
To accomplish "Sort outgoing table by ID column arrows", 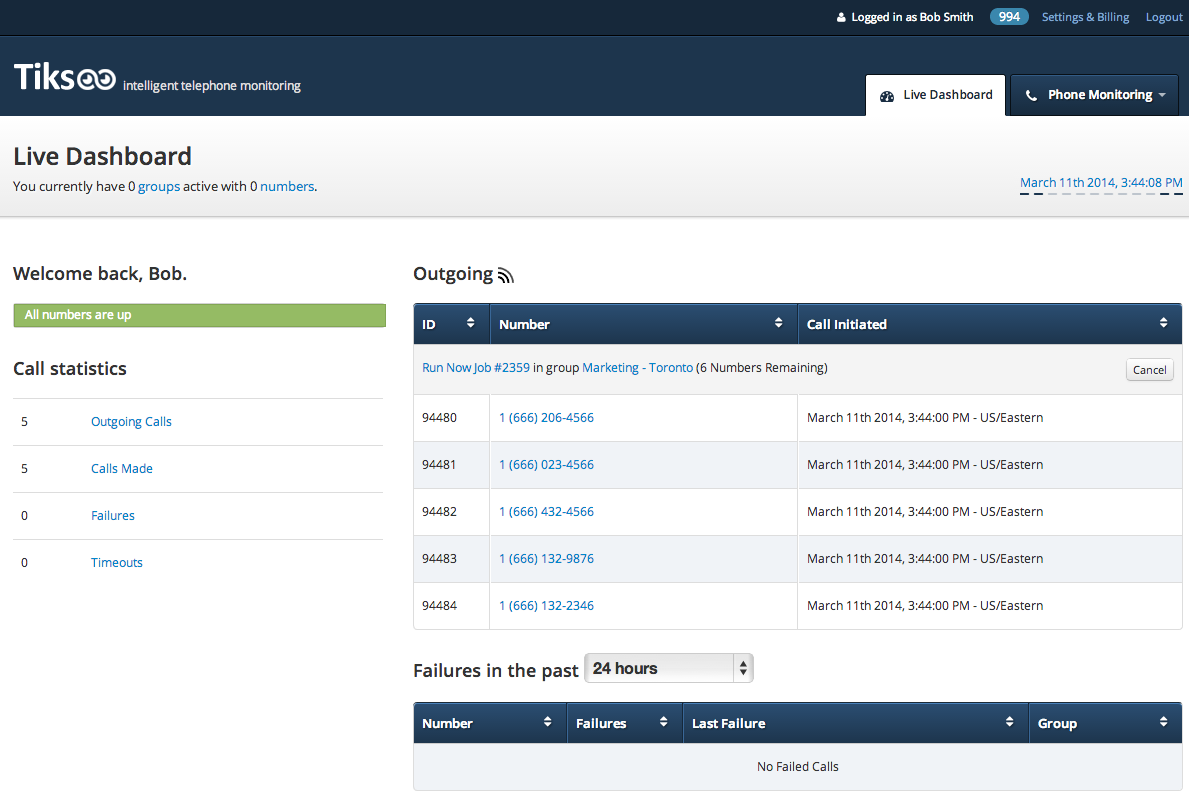I will point(471,323).
